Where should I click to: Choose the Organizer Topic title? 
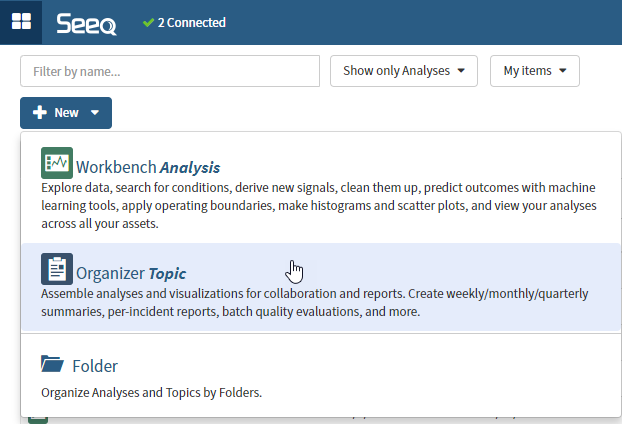131,273
